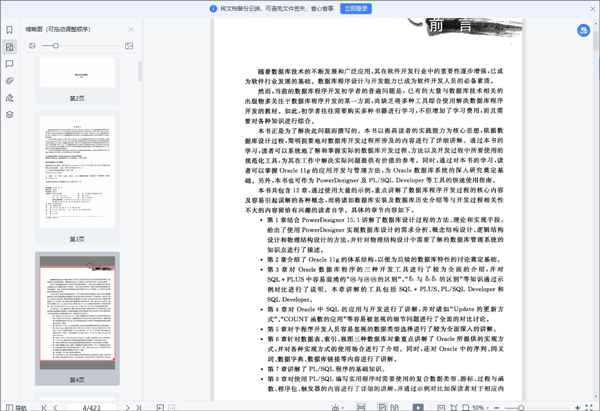Open the comments panel icon
The image size is (600, 411).
click(x=9, y=64)
